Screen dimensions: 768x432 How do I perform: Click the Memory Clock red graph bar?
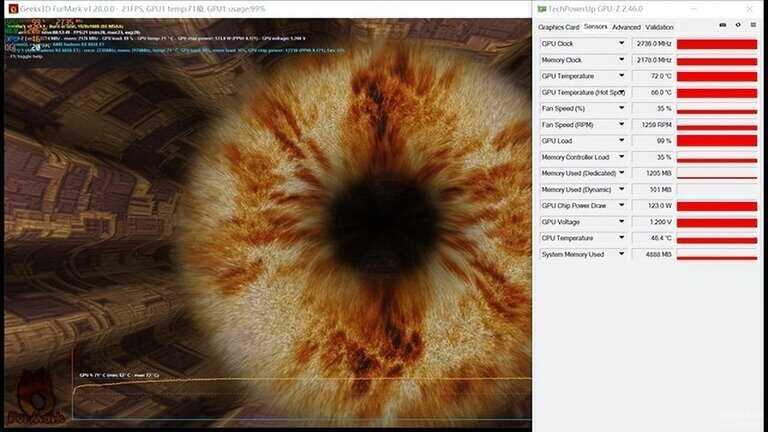click(717, 60)
